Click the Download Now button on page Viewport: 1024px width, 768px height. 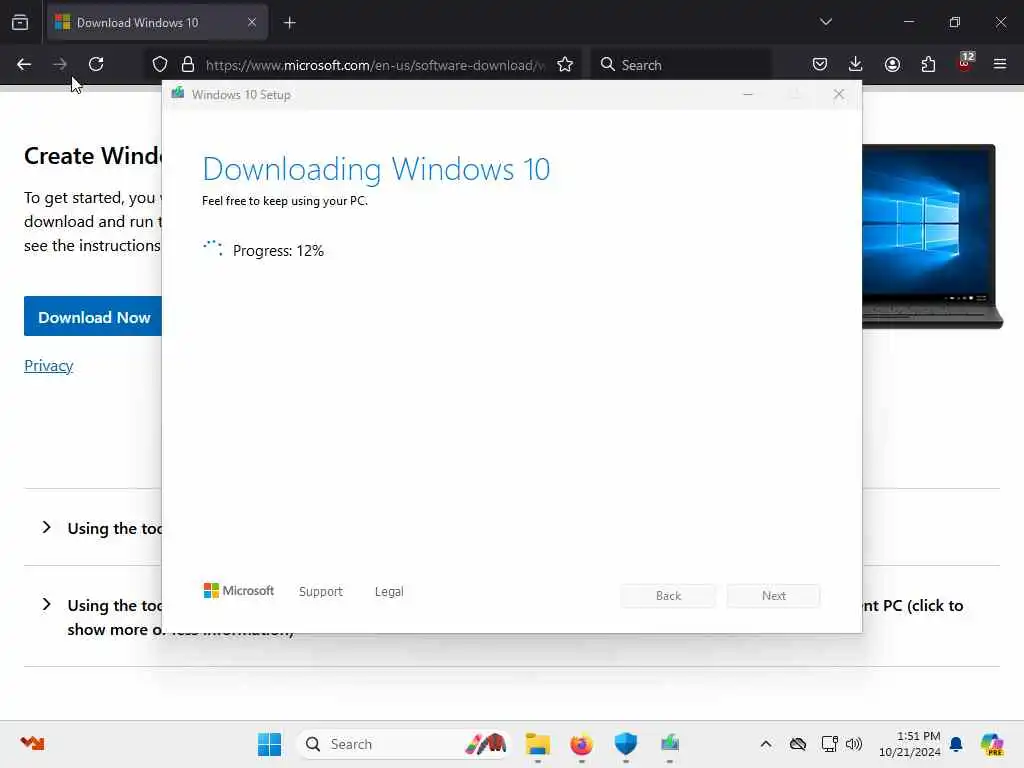93,317
